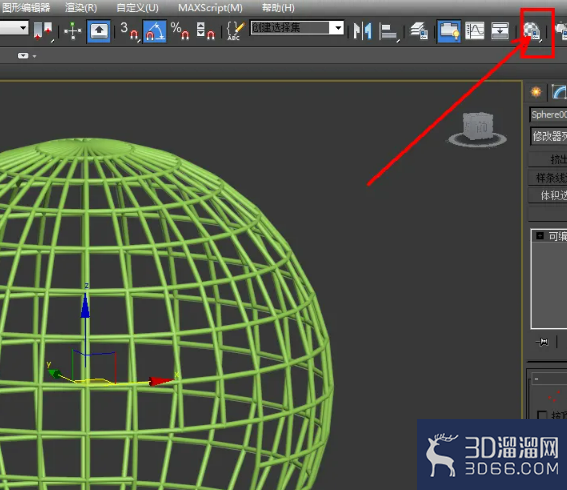The height and width of the screenshot is (490, 567).
Task: Click the red X axis gizmo arrow
Action: click(x=161, y=381)
